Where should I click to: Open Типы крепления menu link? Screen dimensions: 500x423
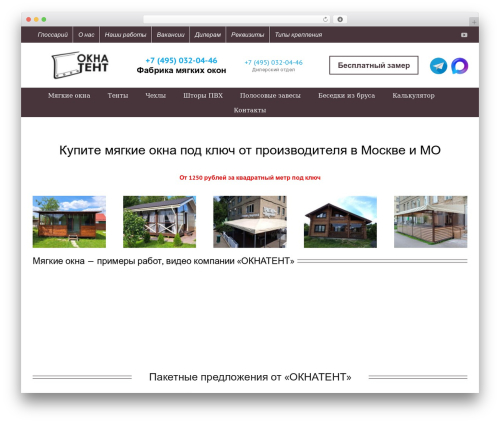pos(298,35)
